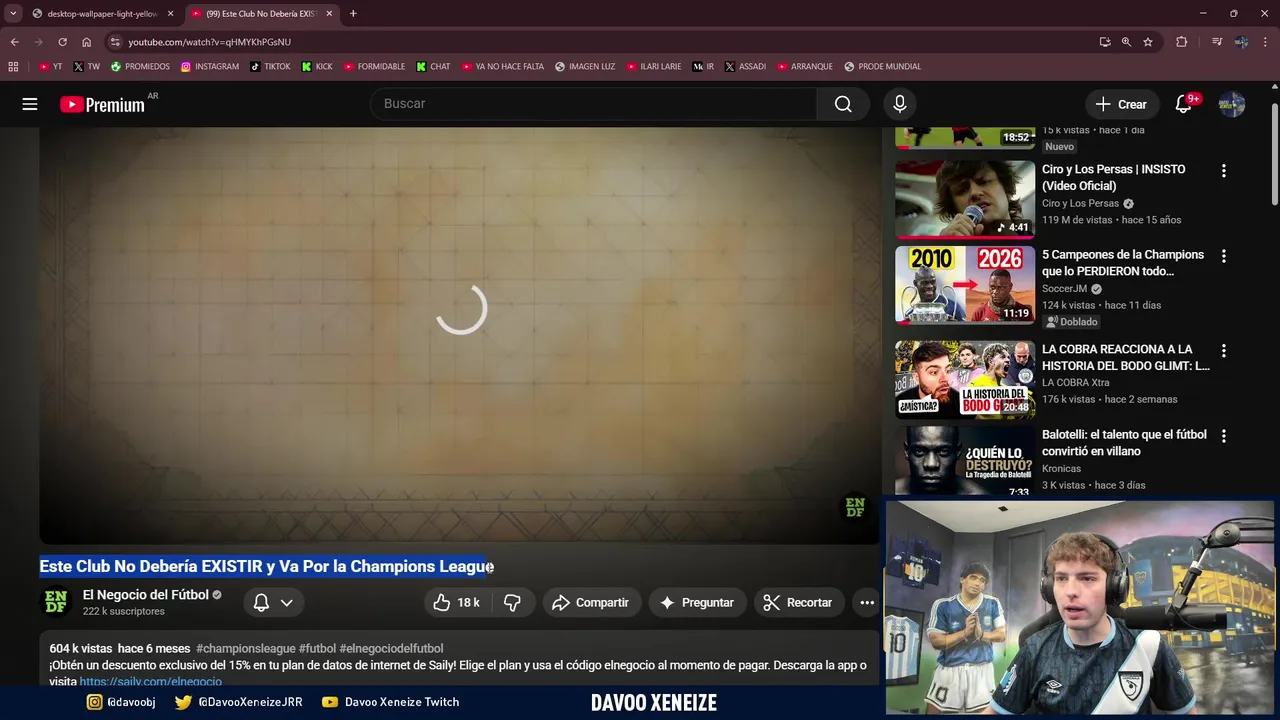Image resolution: width=1280 pixels, height=720 pixels.
Task: Open options menu for 5 Campeones video
Action: (x=1223, y=256)
